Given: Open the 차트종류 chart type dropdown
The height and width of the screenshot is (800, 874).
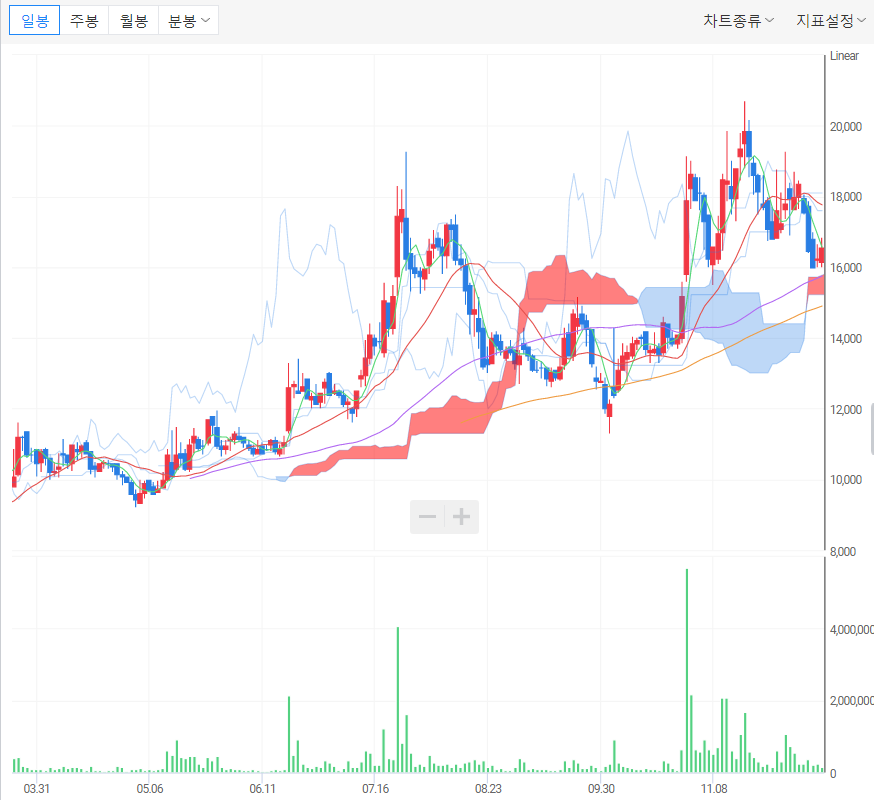Looking at the screenshot, I should point(739,21).
